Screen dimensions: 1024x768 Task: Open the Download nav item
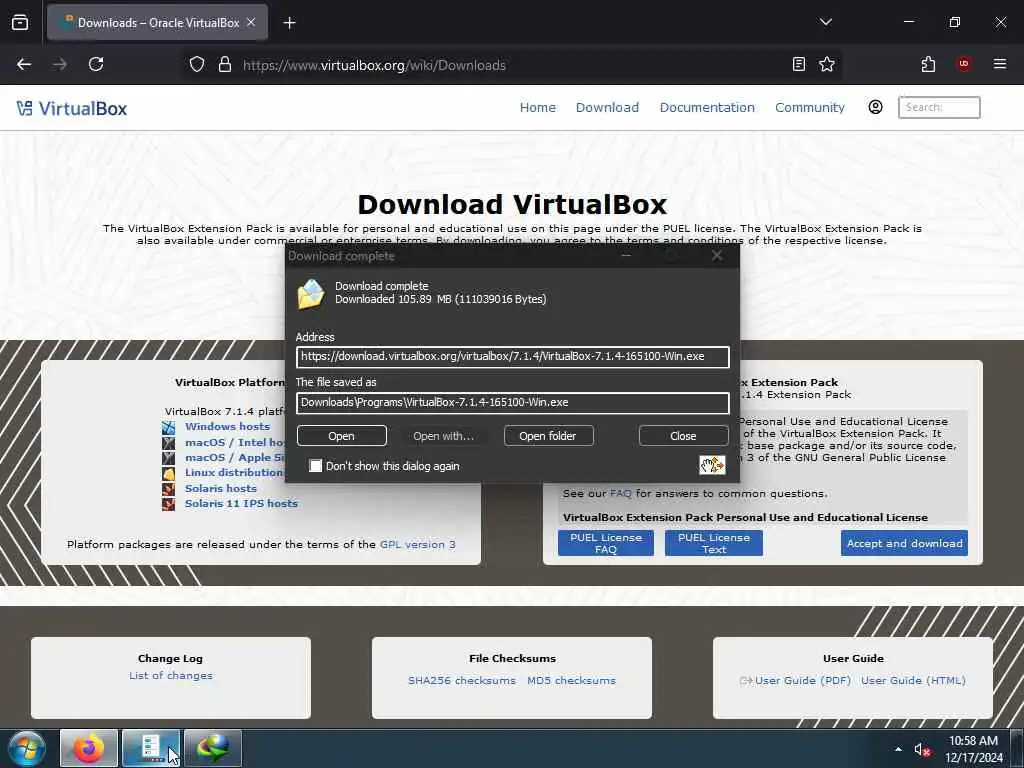click(x=607, y=107)
